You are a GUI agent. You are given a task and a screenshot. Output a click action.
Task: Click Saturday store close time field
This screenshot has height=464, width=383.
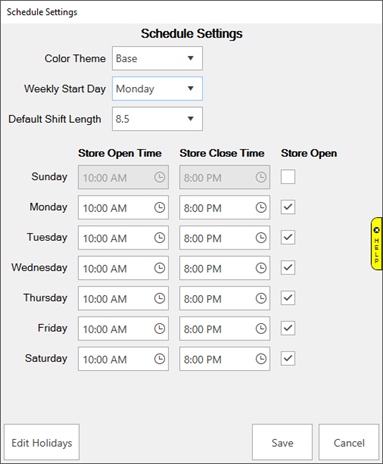coord(225,359)
